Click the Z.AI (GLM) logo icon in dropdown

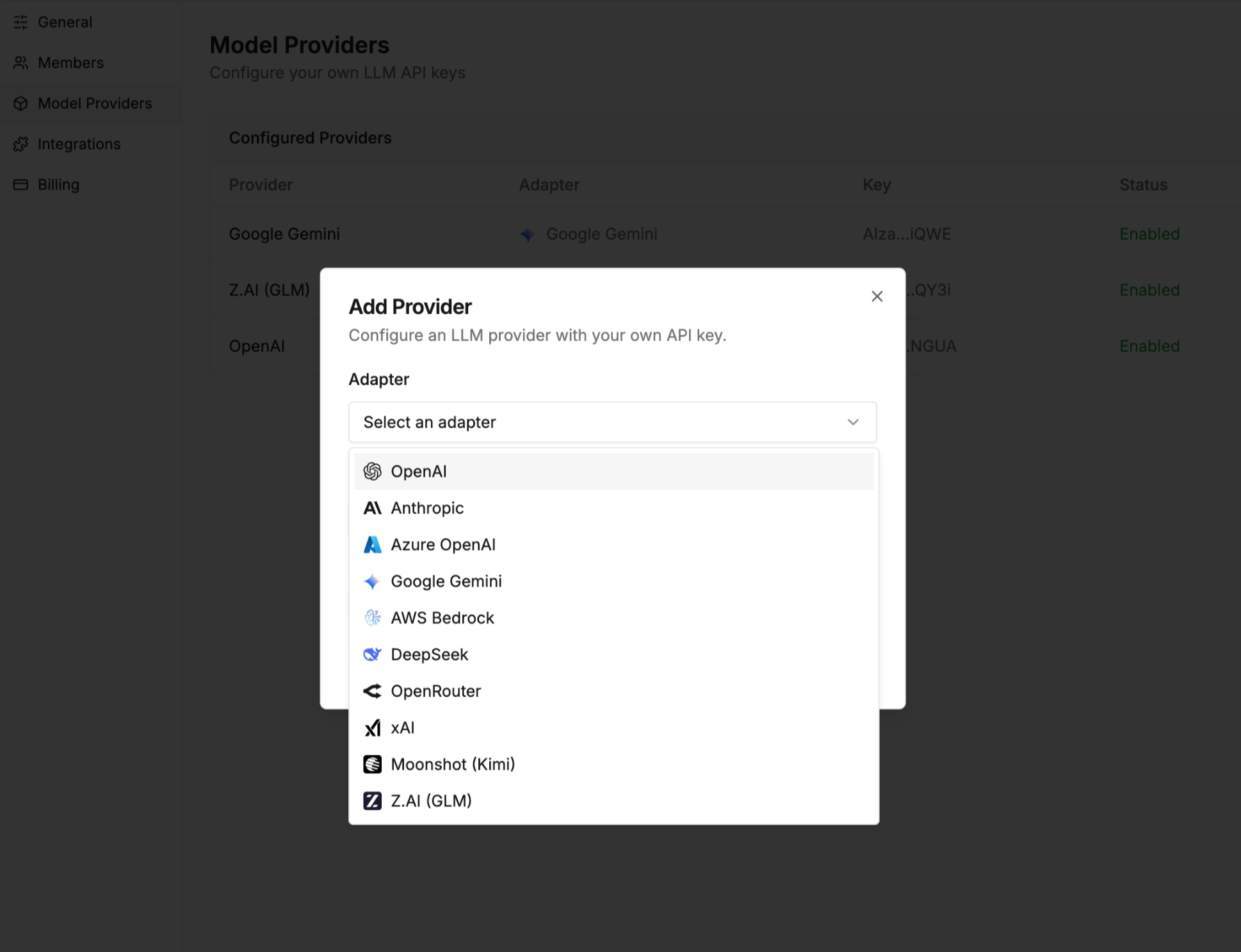tap(372, 801)
